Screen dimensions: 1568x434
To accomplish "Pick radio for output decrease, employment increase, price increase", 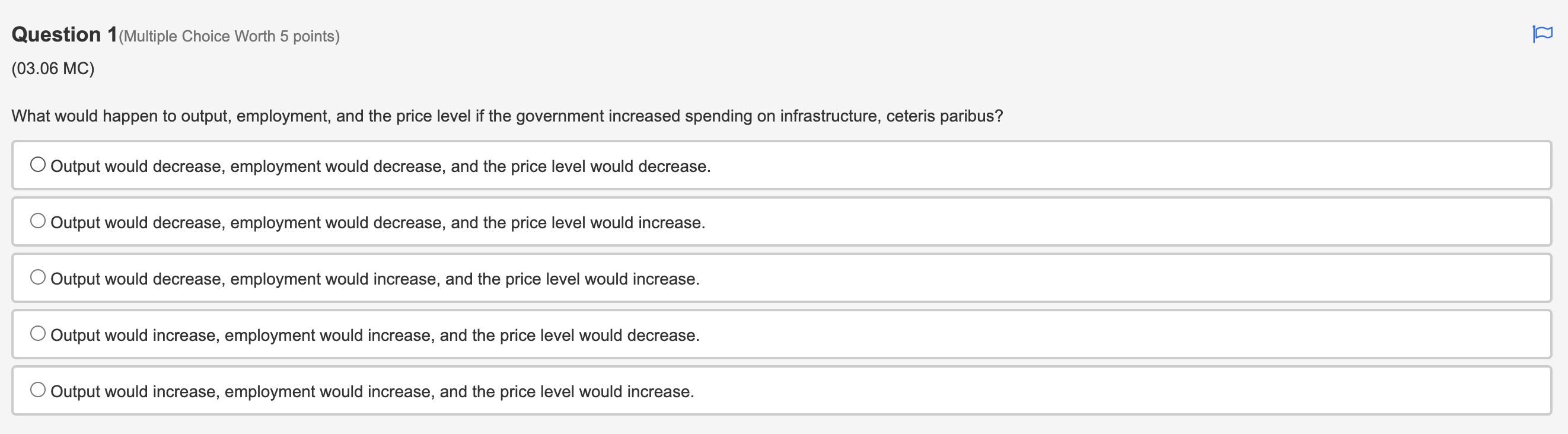I will [x=38, y=277].
